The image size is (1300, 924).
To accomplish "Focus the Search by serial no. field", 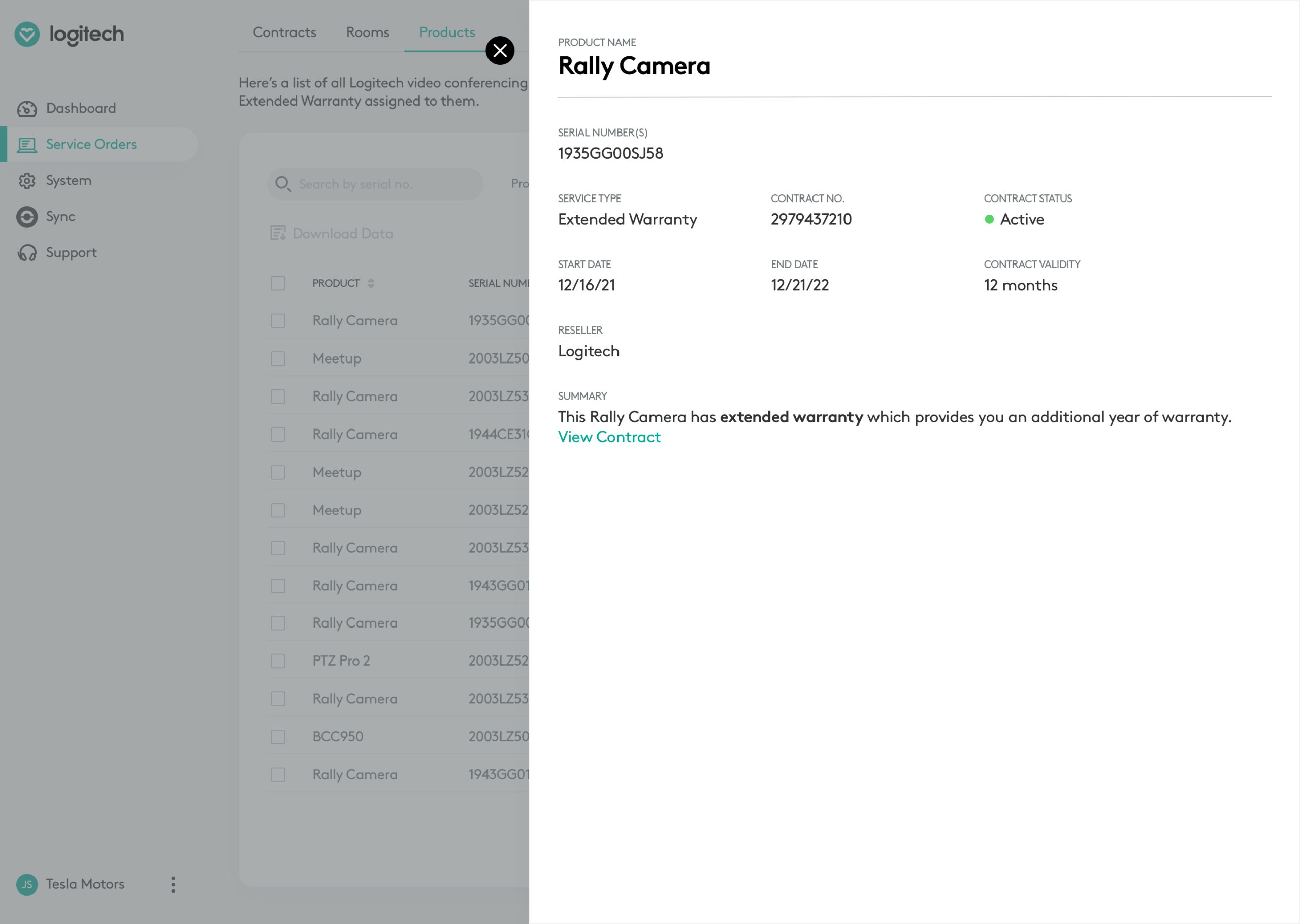I will [x=375, y=184].
